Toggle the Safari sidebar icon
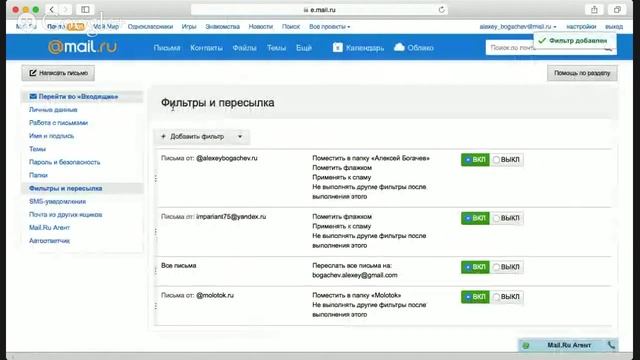640x360 pixels. click(85, 9)
